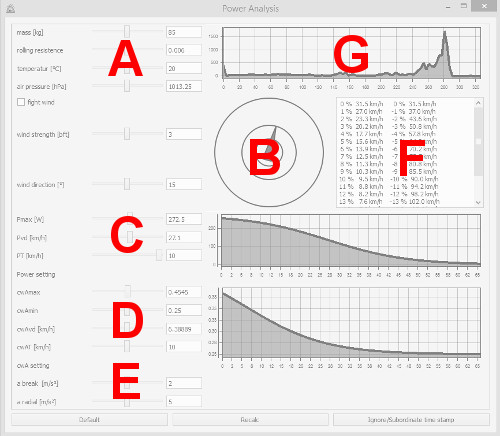Click the PT [km/h] slider handle
This screenshot has width=500, height=436.
click(159, 255)
